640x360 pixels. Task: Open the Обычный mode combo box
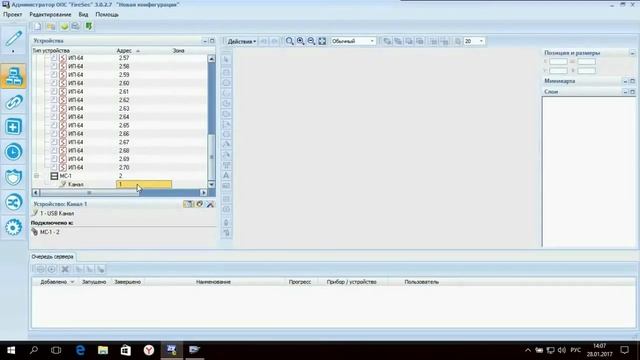pos(353,41)
